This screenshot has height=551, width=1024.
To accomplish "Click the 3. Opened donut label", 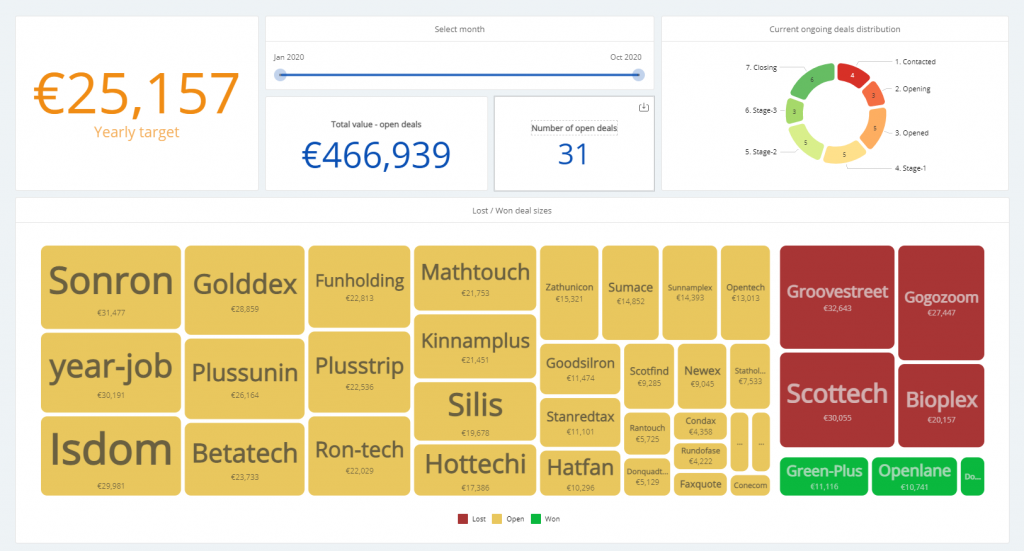I will (x=912, y=133).
